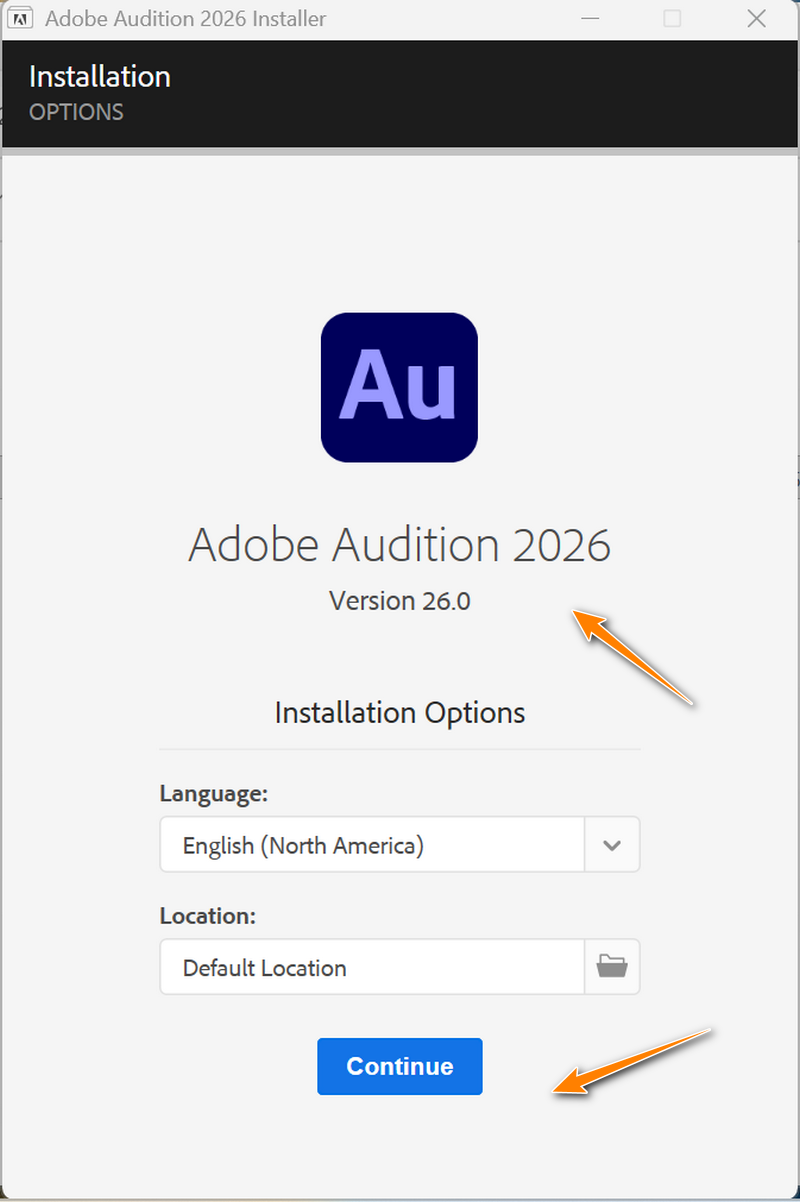Browse for install location folder icon
800x1202 pixels.
[612, 967]
